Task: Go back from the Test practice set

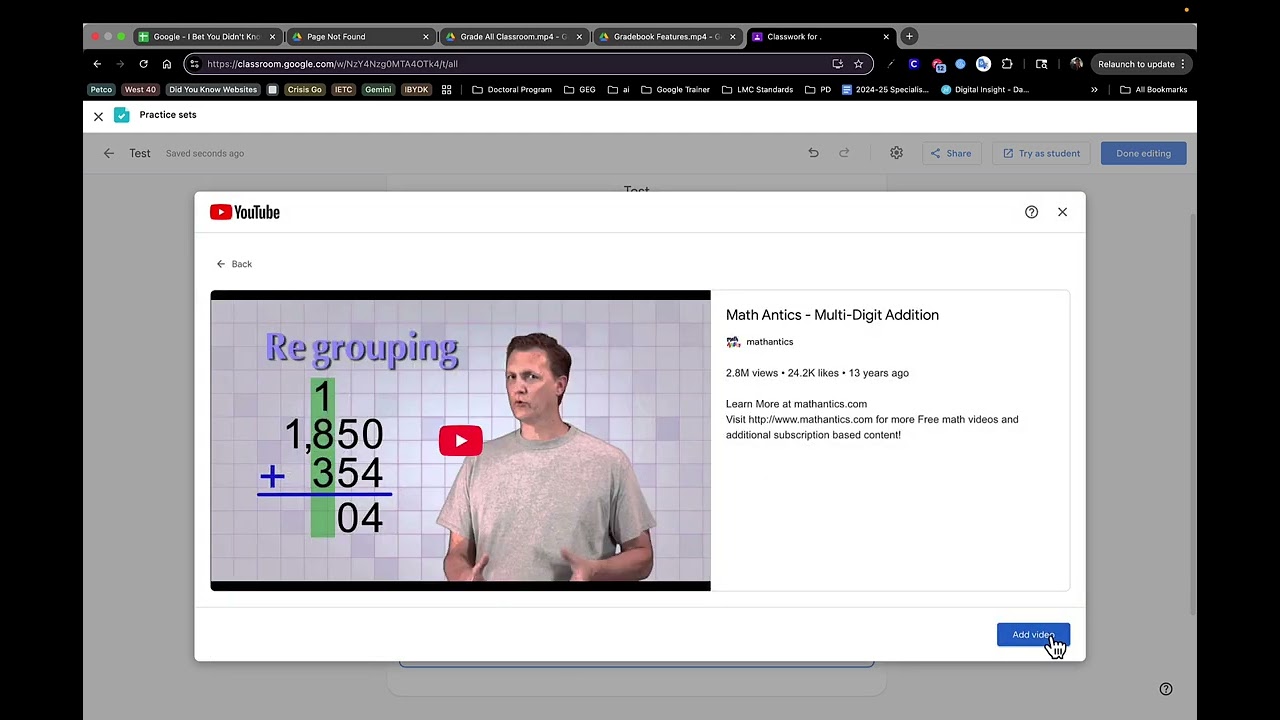Action: point(109,153)
